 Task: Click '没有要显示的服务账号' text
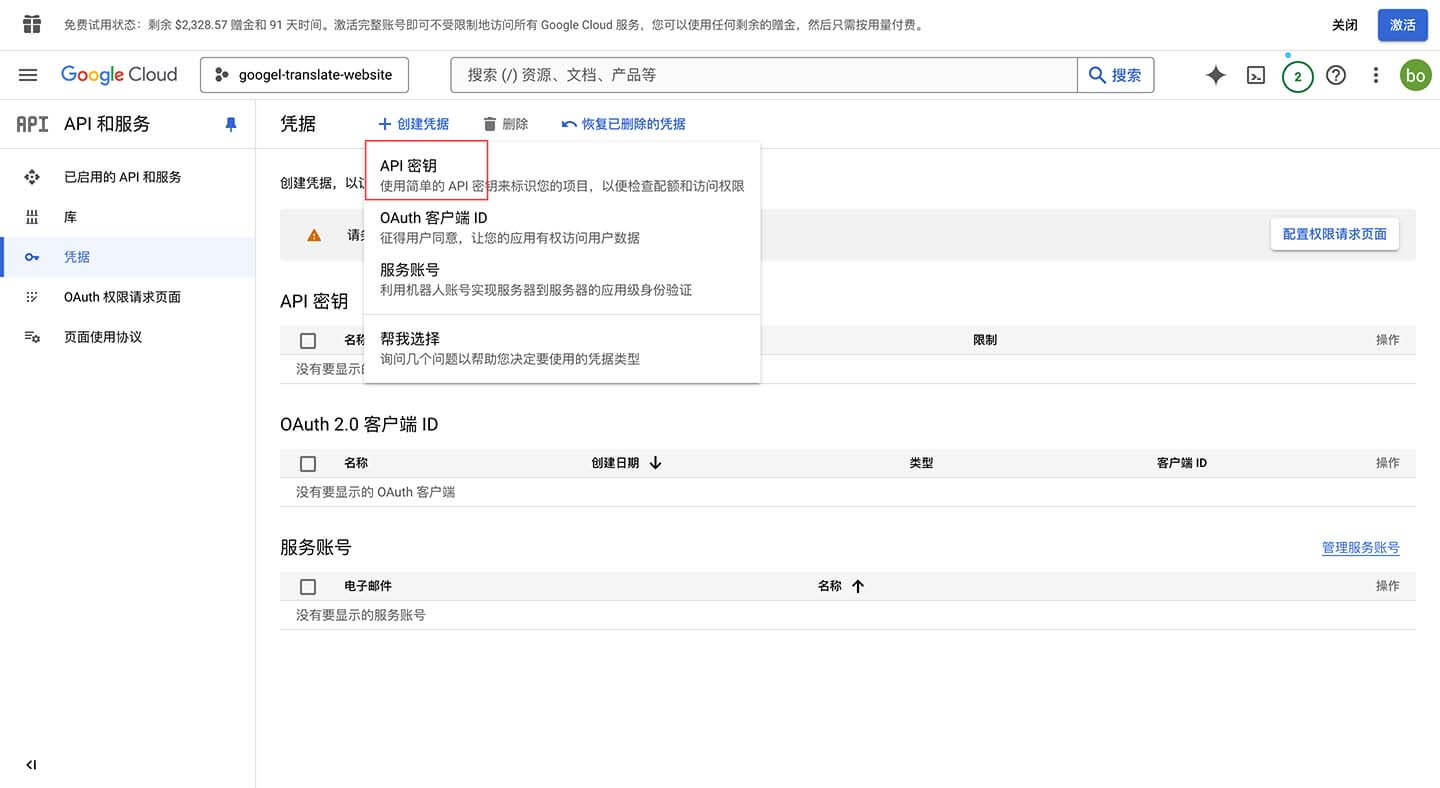click(x=361, y=615)
